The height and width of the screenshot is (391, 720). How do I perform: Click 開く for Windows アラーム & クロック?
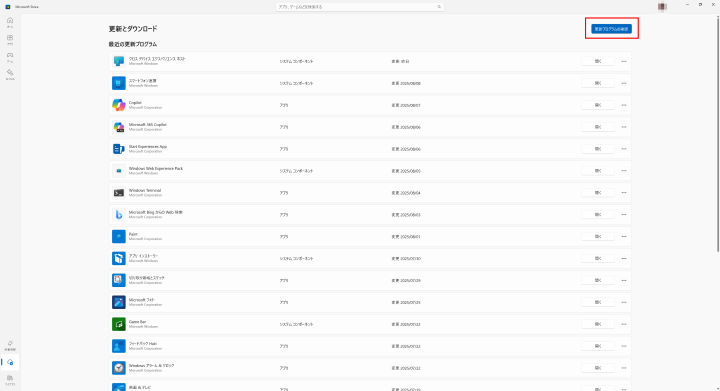coord(598,368)
